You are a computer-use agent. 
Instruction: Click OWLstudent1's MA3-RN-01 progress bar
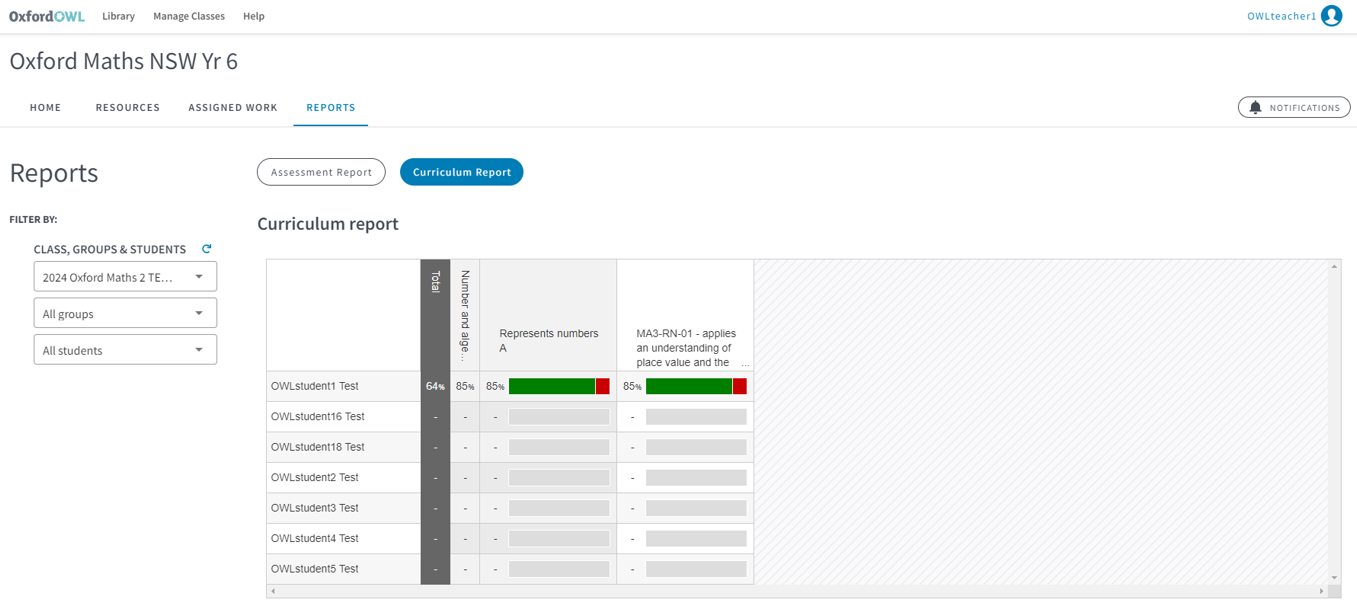tap(696, 386)
